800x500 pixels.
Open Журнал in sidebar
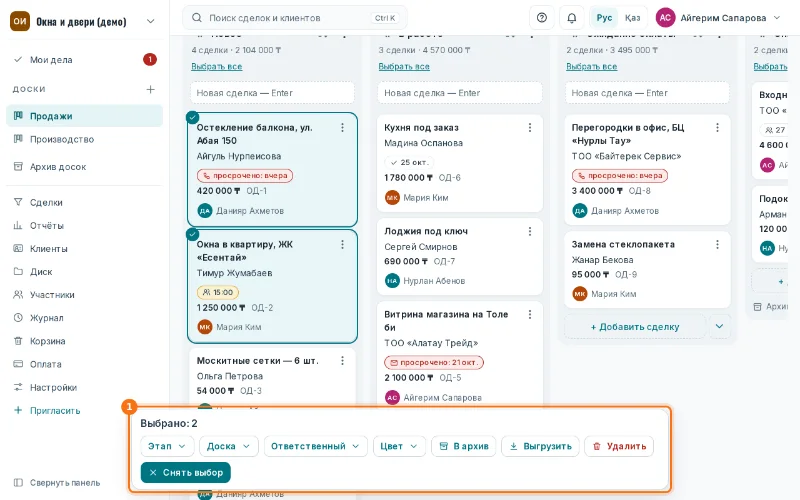(84, 318)
